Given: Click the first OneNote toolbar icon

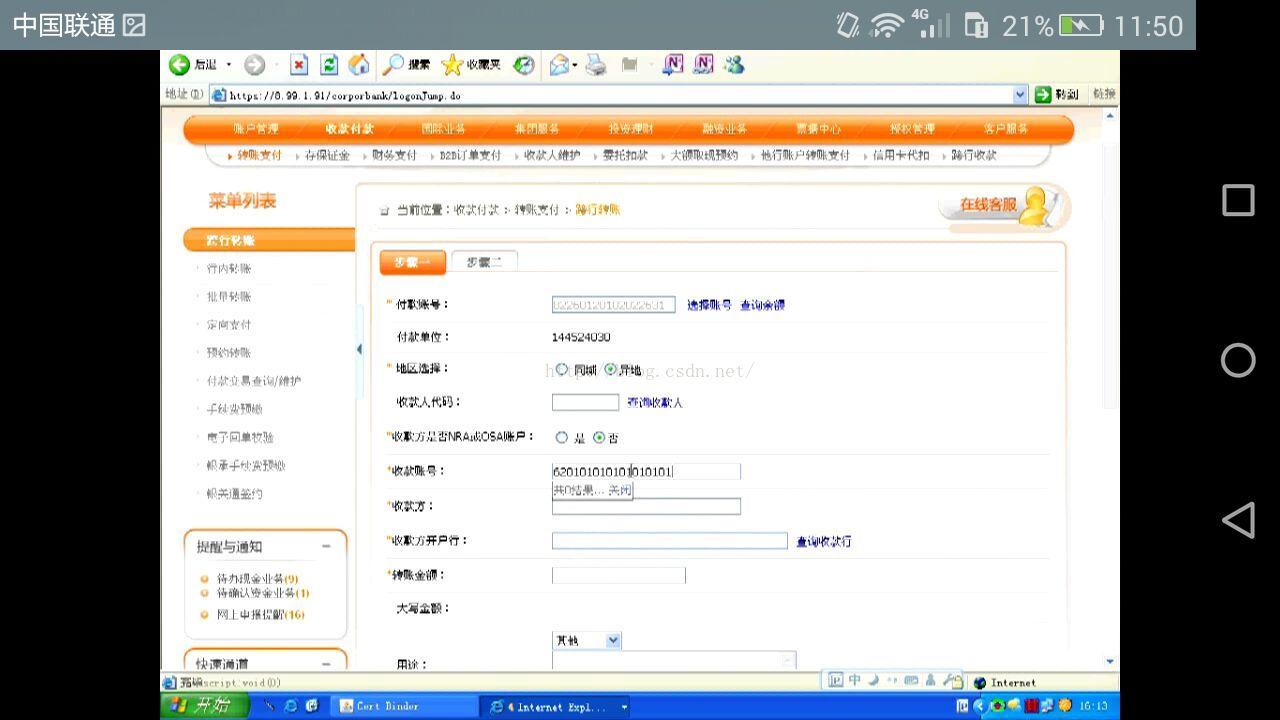Looking at the screenshot, I should coord(674,65).
